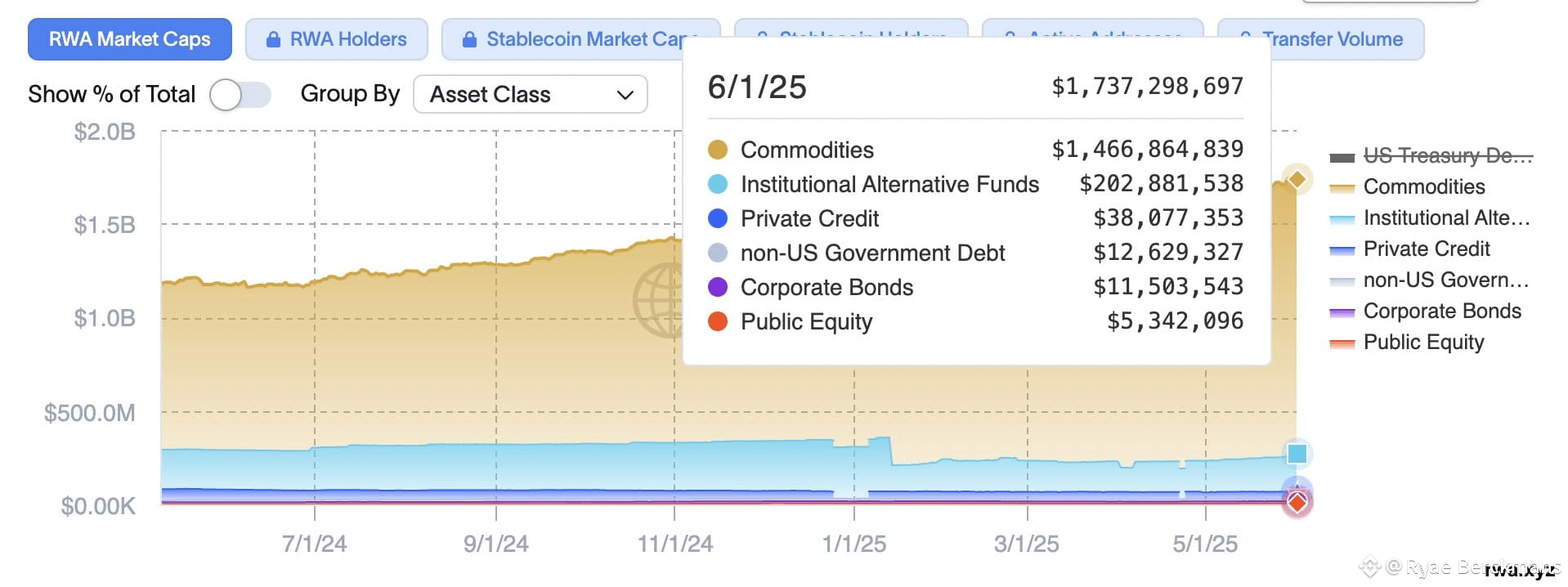Click the gold Commodities dot in tooltip

pos(718,150)
